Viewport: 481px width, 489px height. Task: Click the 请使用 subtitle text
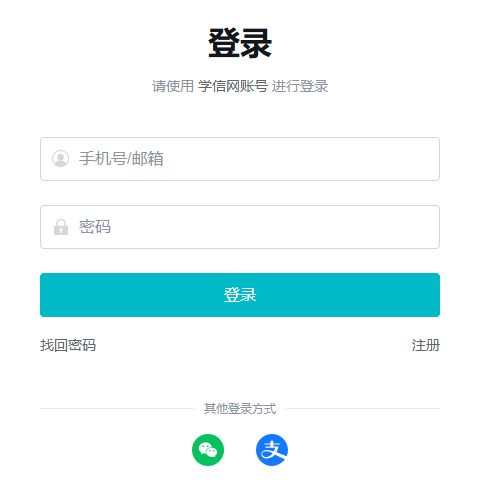point(173,86)
